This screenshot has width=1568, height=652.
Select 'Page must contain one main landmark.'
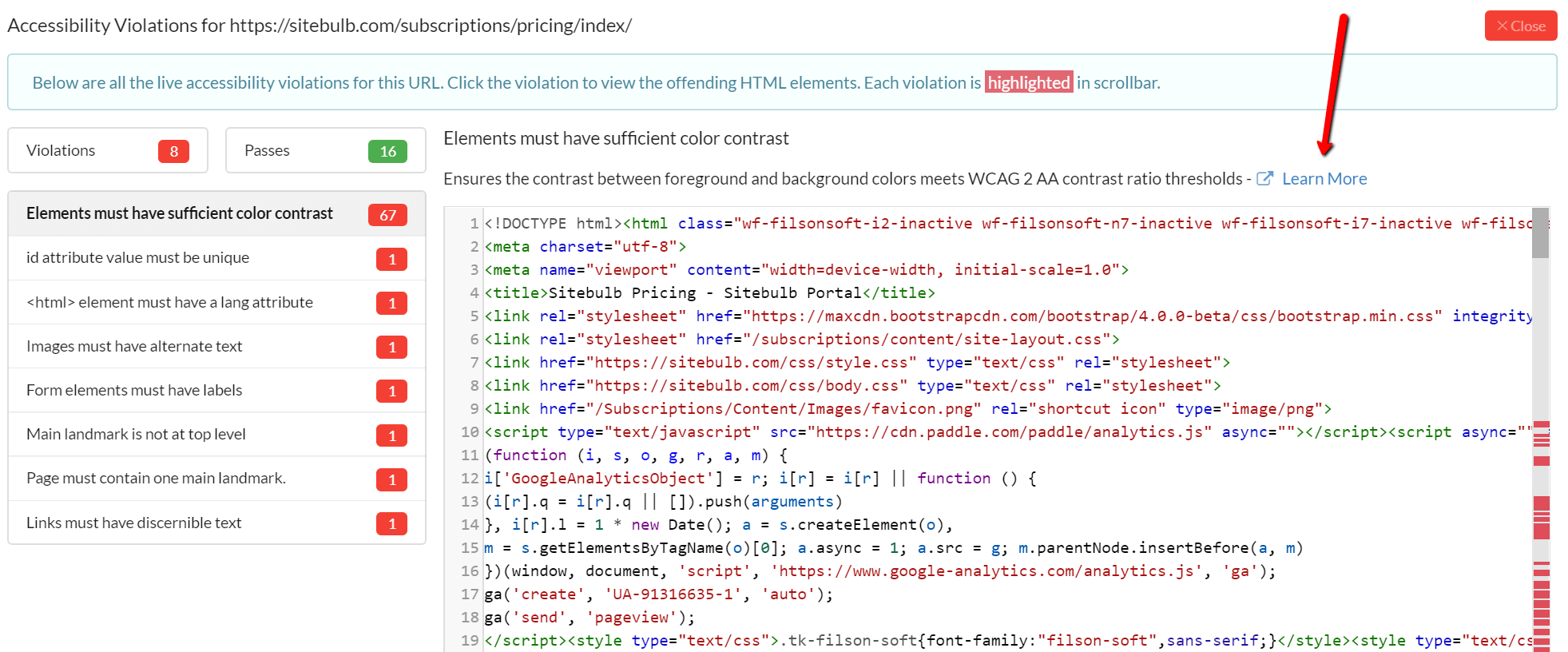(x=216, y=478)
